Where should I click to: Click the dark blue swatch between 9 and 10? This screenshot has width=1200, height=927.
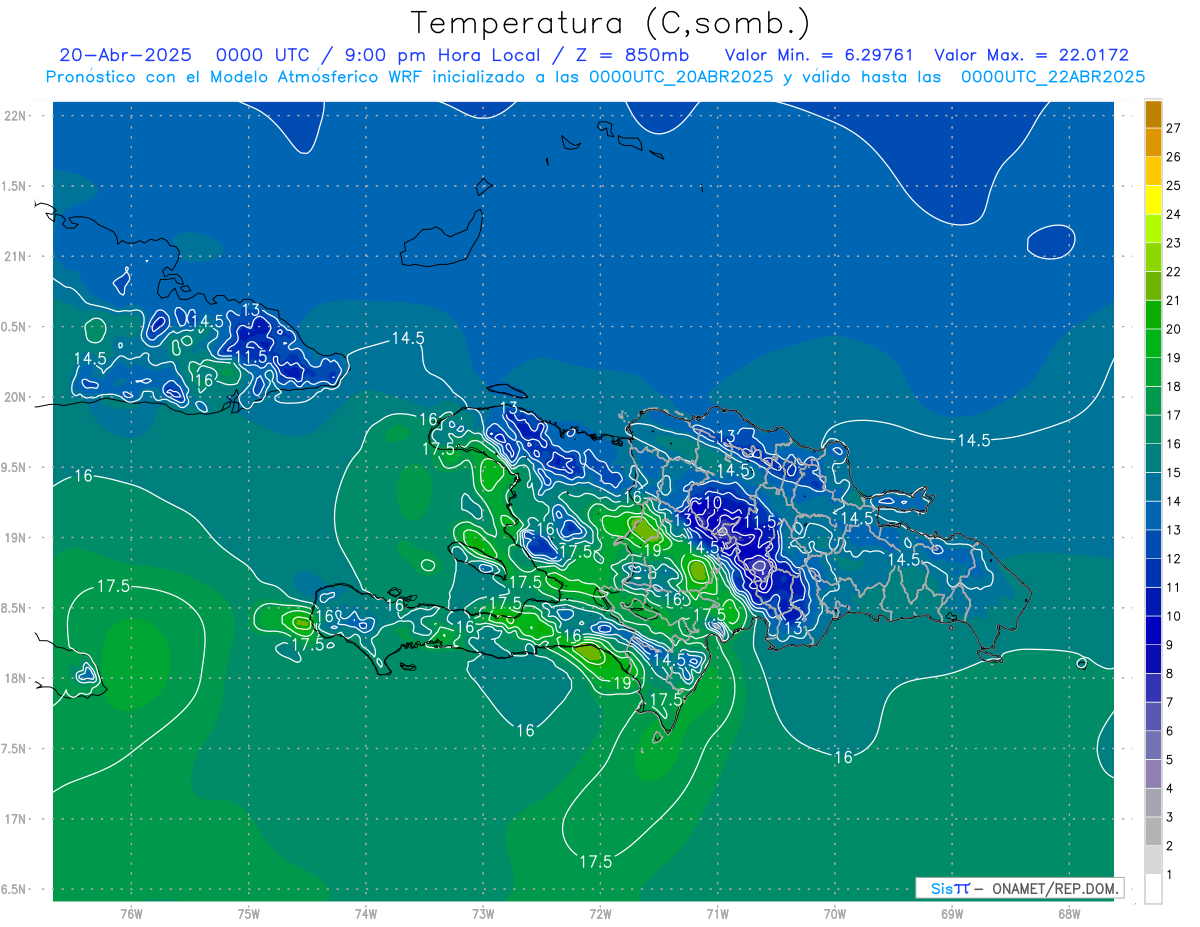click(x=1153, y=631)
